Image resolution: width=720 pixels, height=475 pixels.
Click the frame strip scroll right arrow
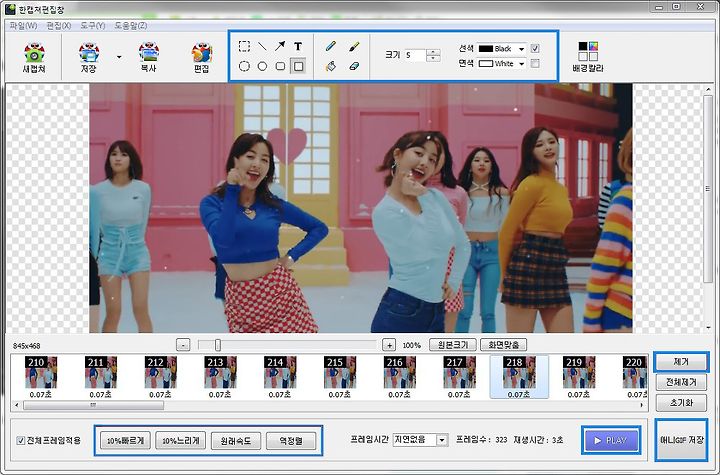pos(641,405)
